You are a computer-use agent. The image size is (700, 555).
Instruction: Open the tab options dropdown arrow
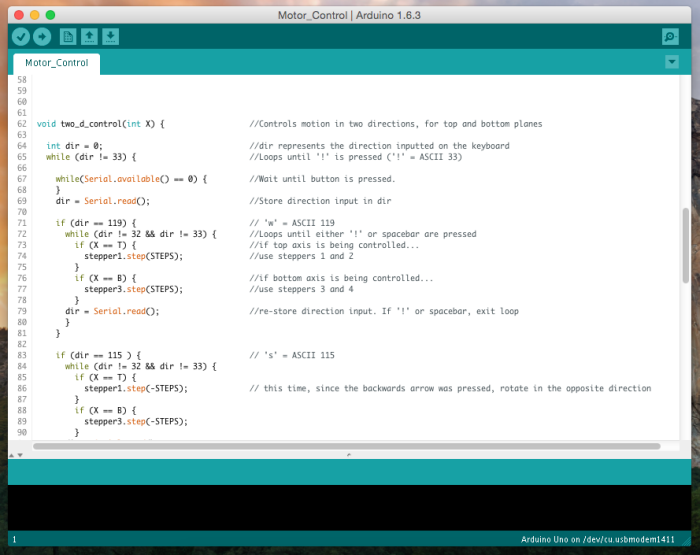(x=672, y=62)
